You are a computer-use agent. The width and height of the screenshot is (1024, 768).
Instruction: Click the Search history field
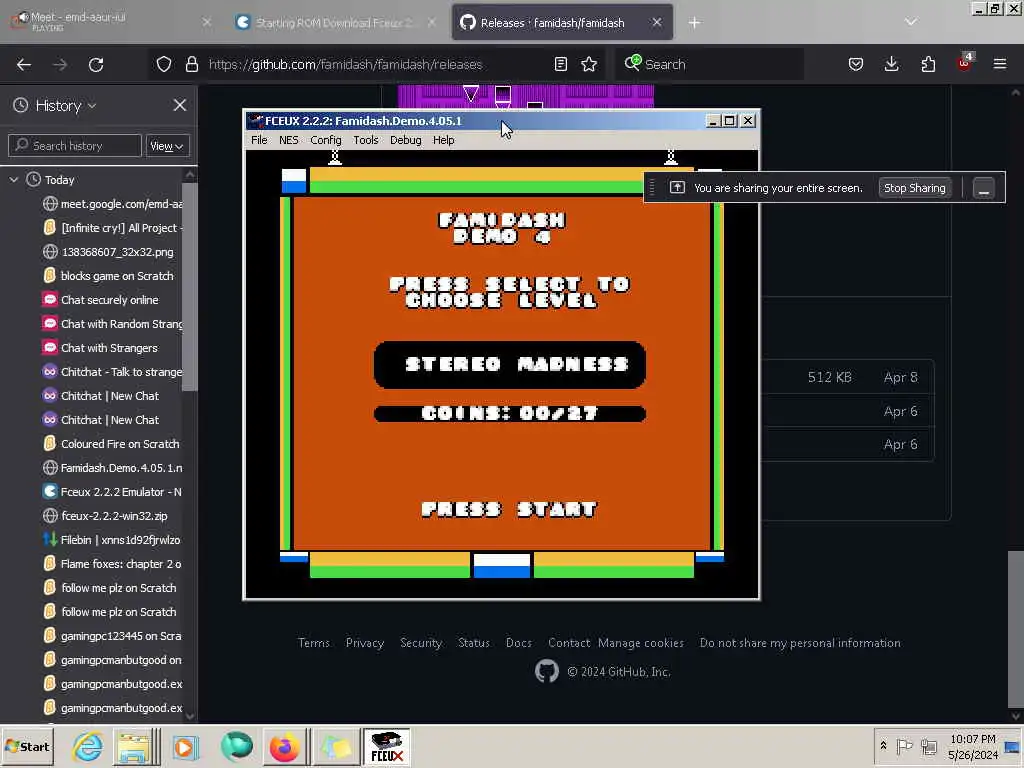click(x=74, y=146)
